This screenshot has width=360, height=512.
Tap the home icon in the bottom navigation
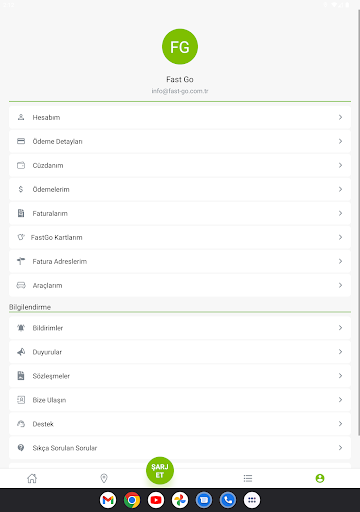(32, 478)
